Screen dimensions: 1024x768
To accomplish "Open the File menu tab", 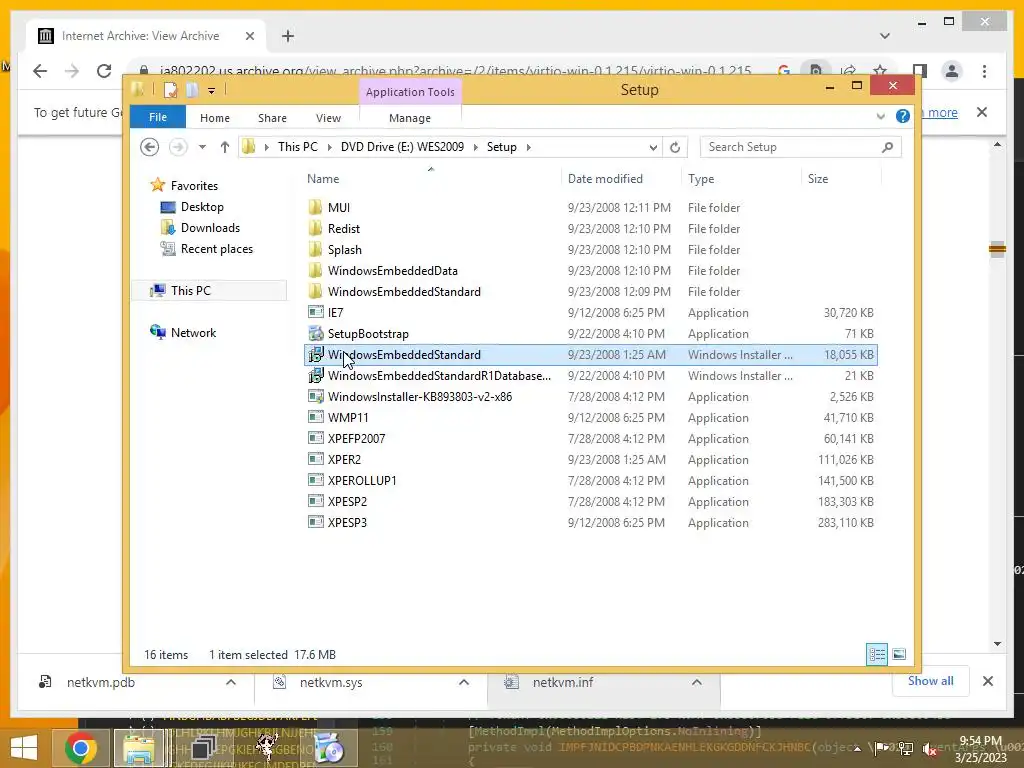I will pyautogui.click(x=158, y=117).
